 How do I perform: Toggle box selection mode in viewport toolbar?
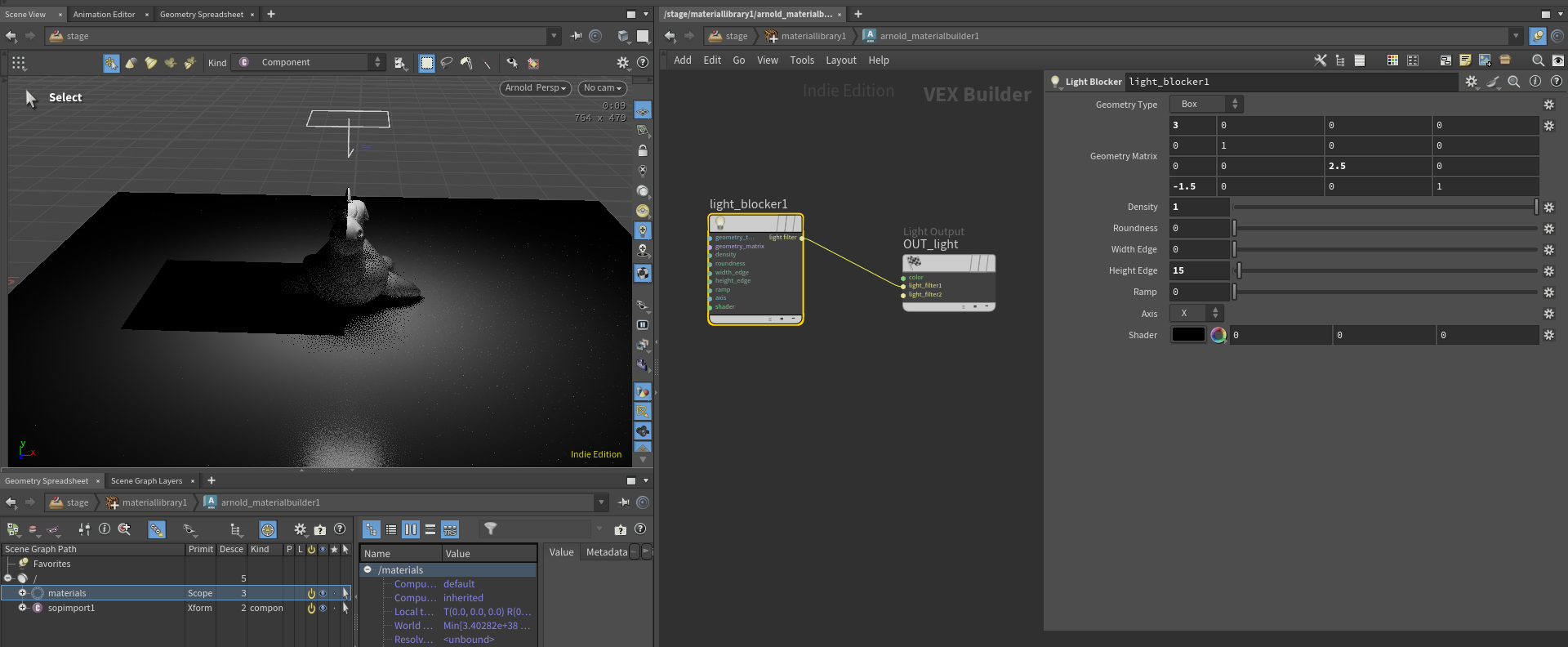(x=426, y=63)
